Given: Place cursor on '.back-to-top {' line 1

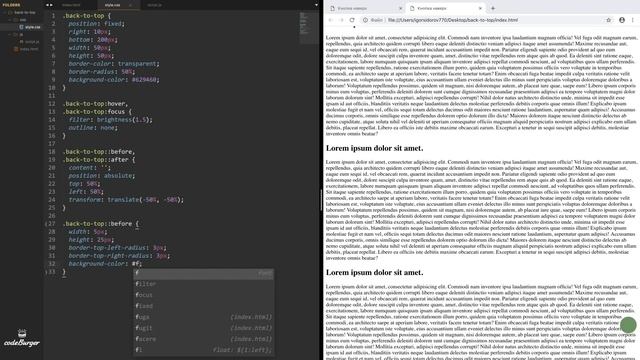Looking at the screenshot, I should 87,16.
